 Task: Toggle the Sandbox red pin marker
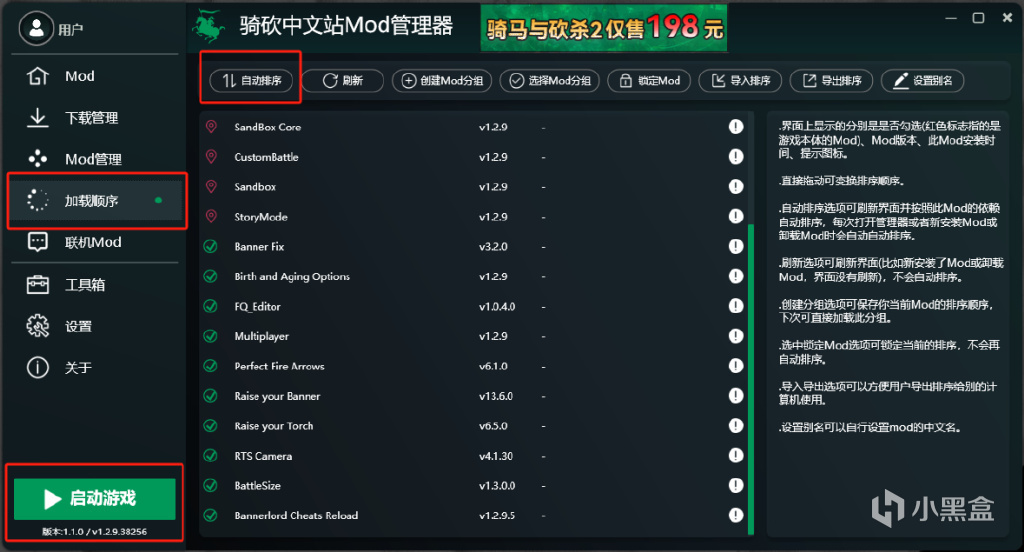(x=211, y=187)
